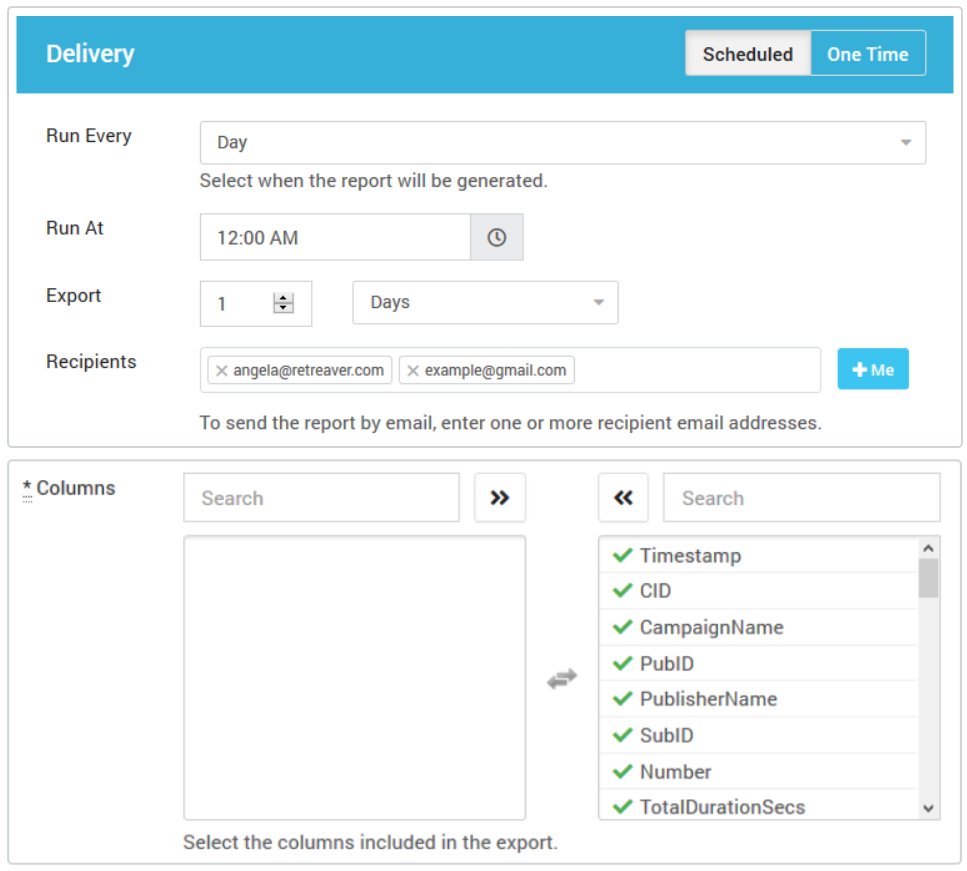The width and height of the screenshot is (967, 871).
Task: Click the available columns Search box
Action: (321, 498)
